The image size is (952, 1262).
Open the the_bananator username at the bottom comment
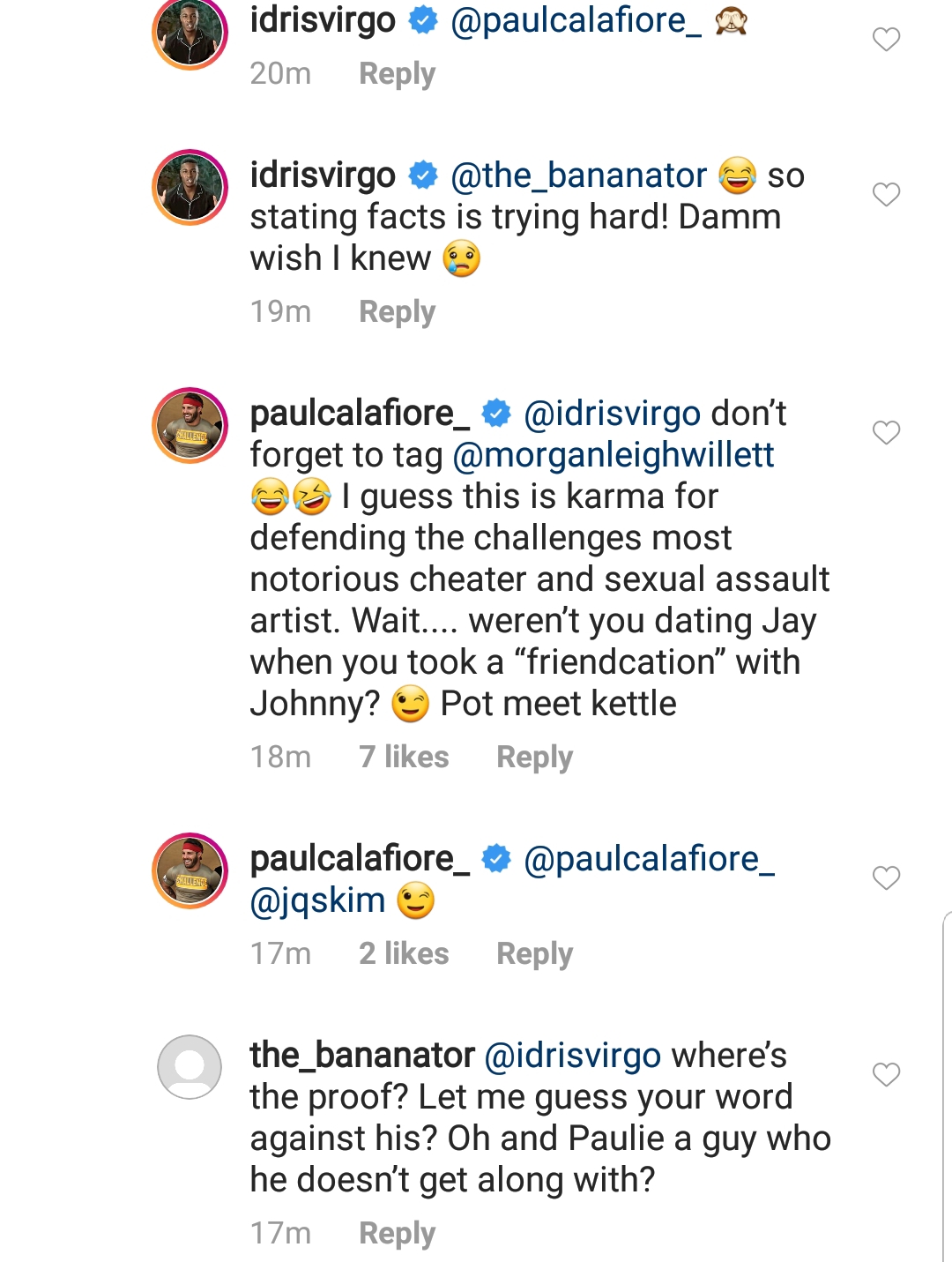click(x=362, y=1055)
